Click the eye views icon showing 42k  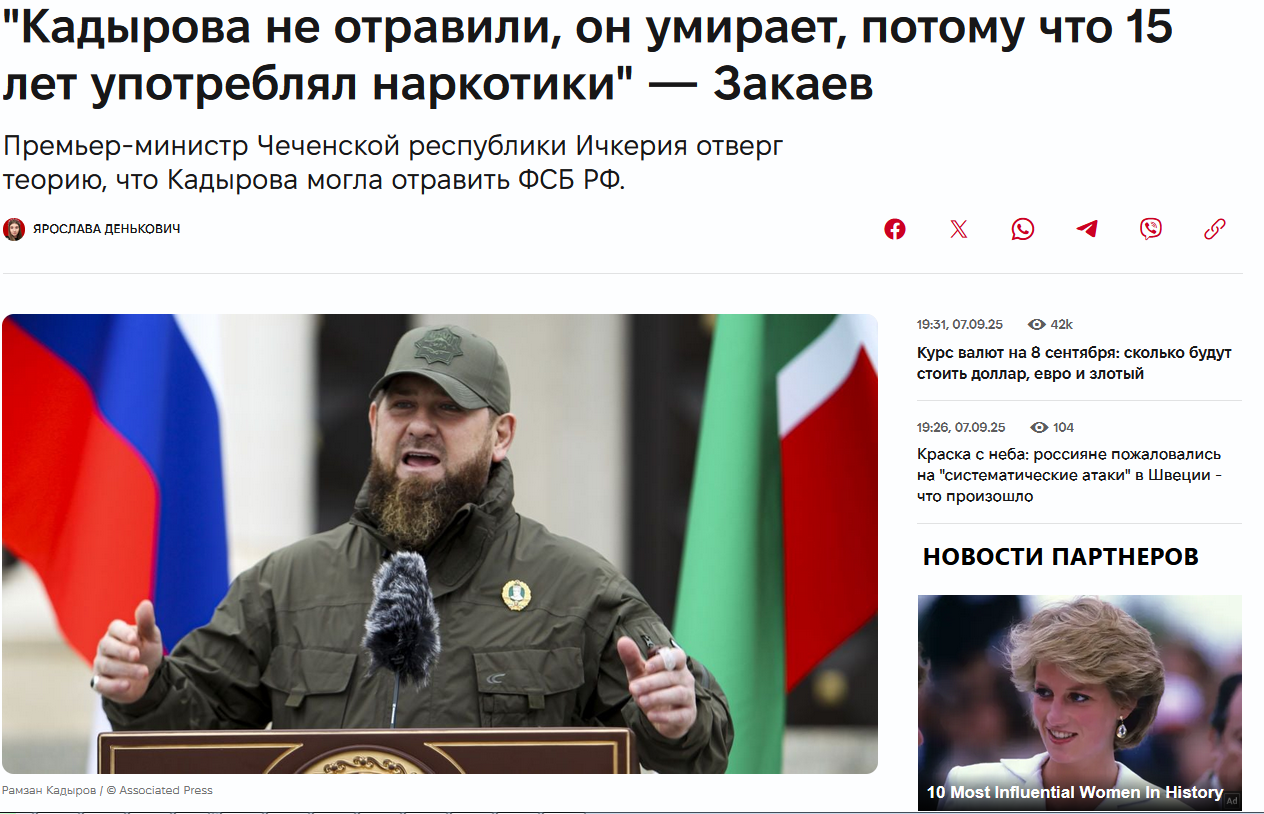tap(1037, 324)
